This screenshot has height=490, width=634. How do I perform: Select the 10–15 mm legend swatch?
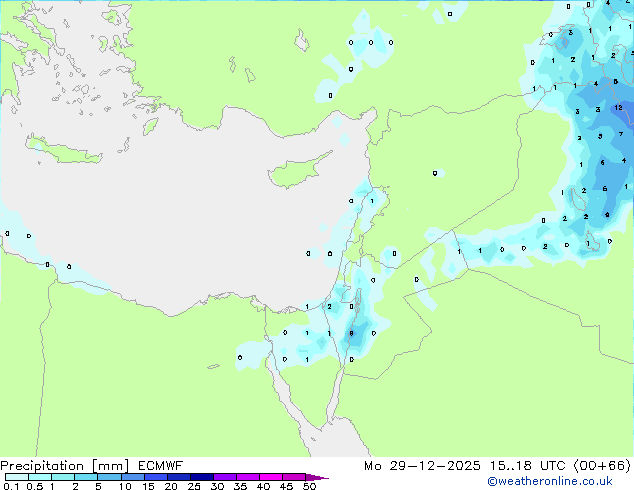click(x=133, y=477)
